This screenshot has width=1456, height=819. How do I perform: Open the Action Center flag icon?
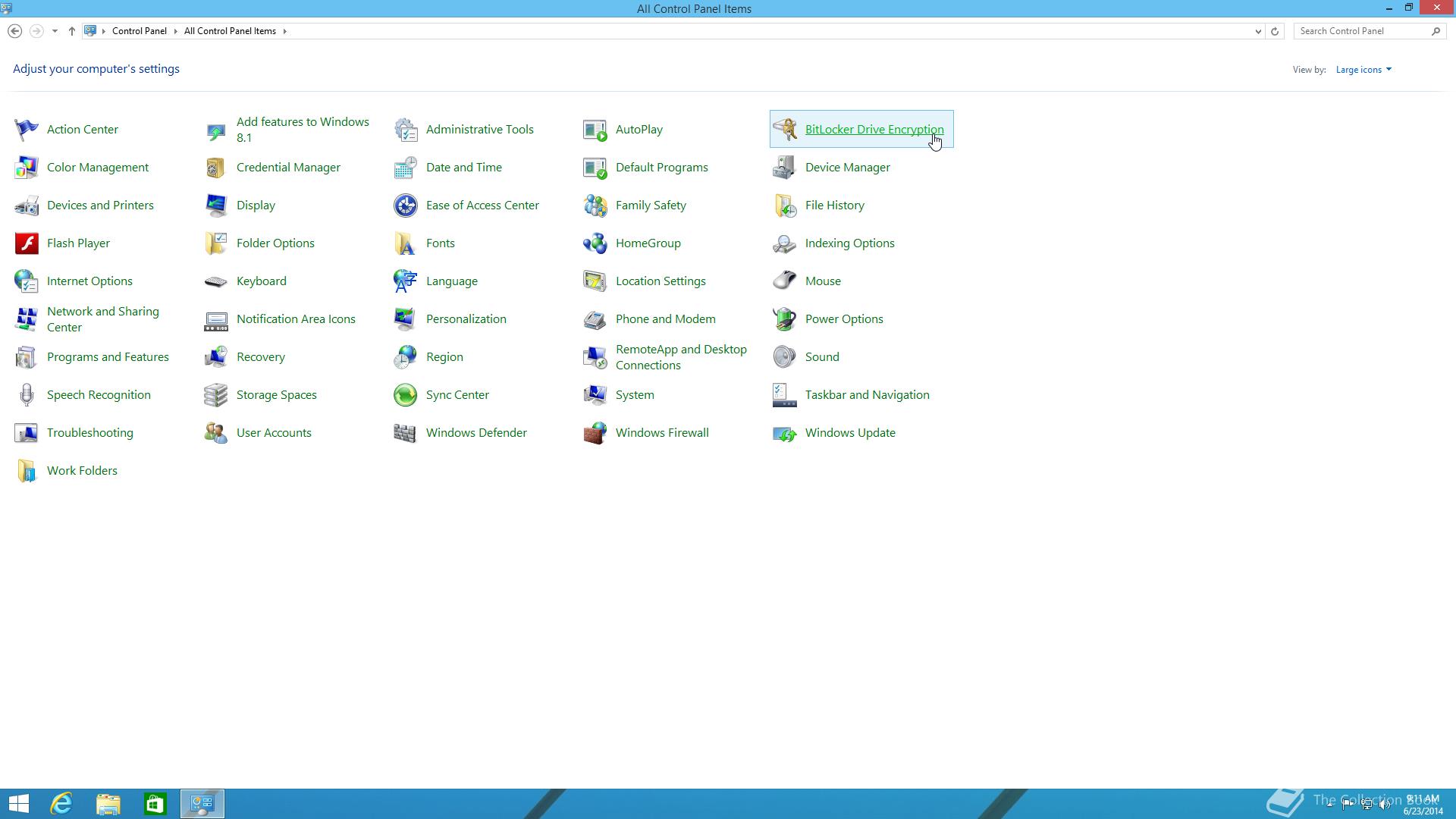[x=27, y=130]
